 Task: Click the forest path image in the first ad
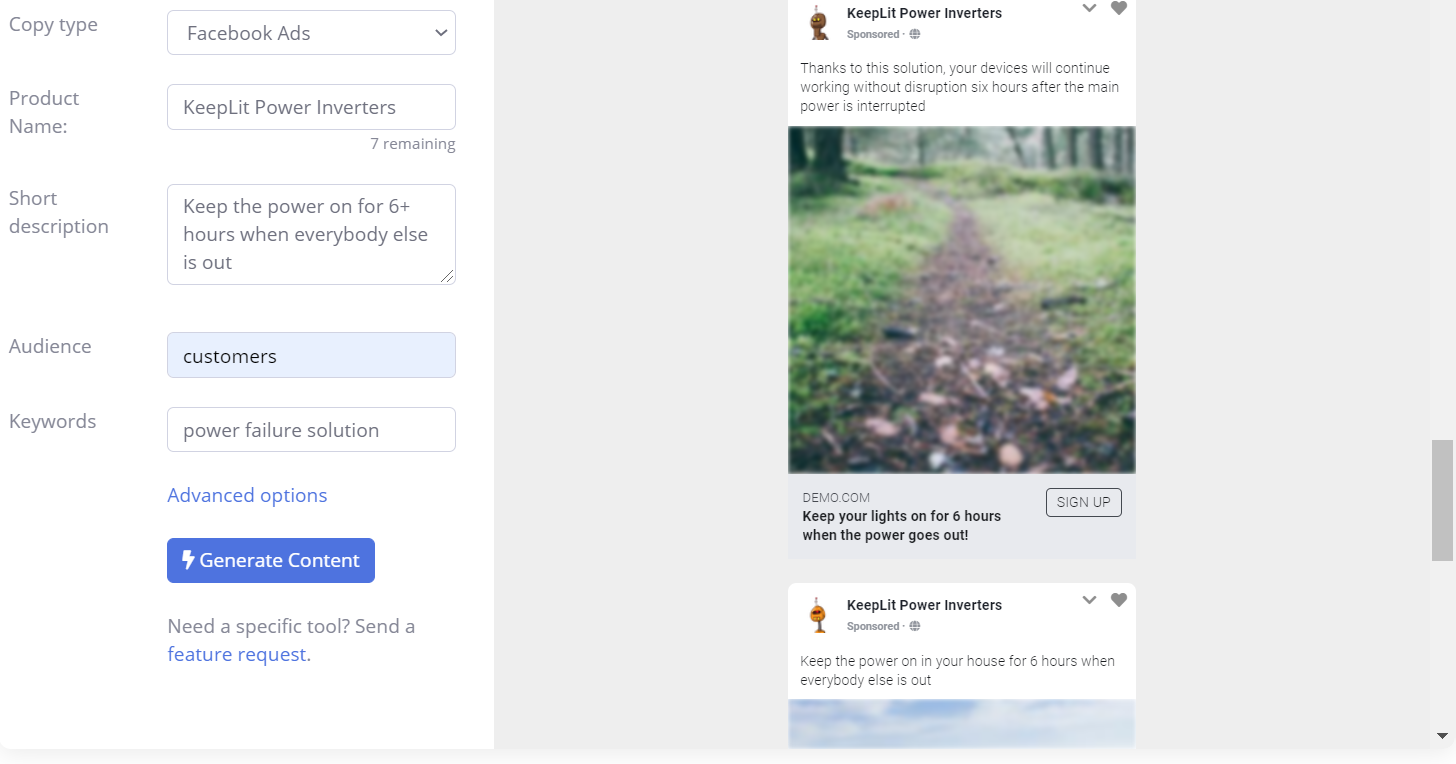tap(961, 300)
